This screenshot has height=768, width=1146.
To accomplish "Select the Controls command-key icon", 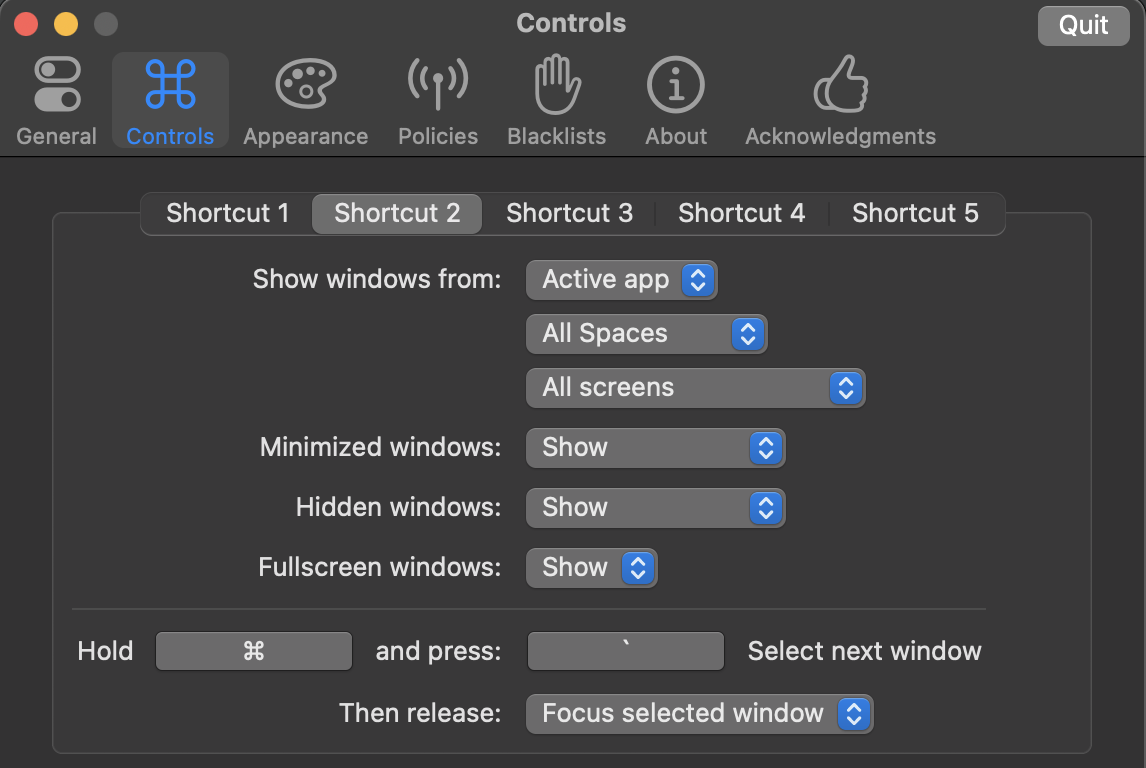I will tap(170, 85).
